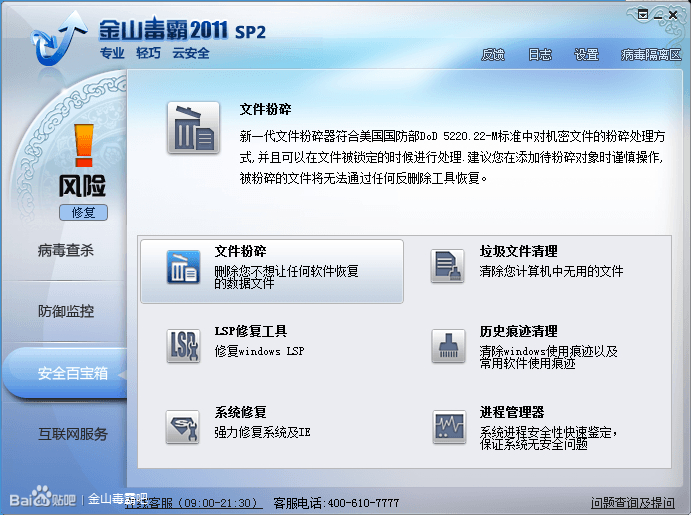This screenshot has width=691, height=515.
Task: Switch to the 病毒查杀 (Virus Scan) tab
Action: pos(66,251)
